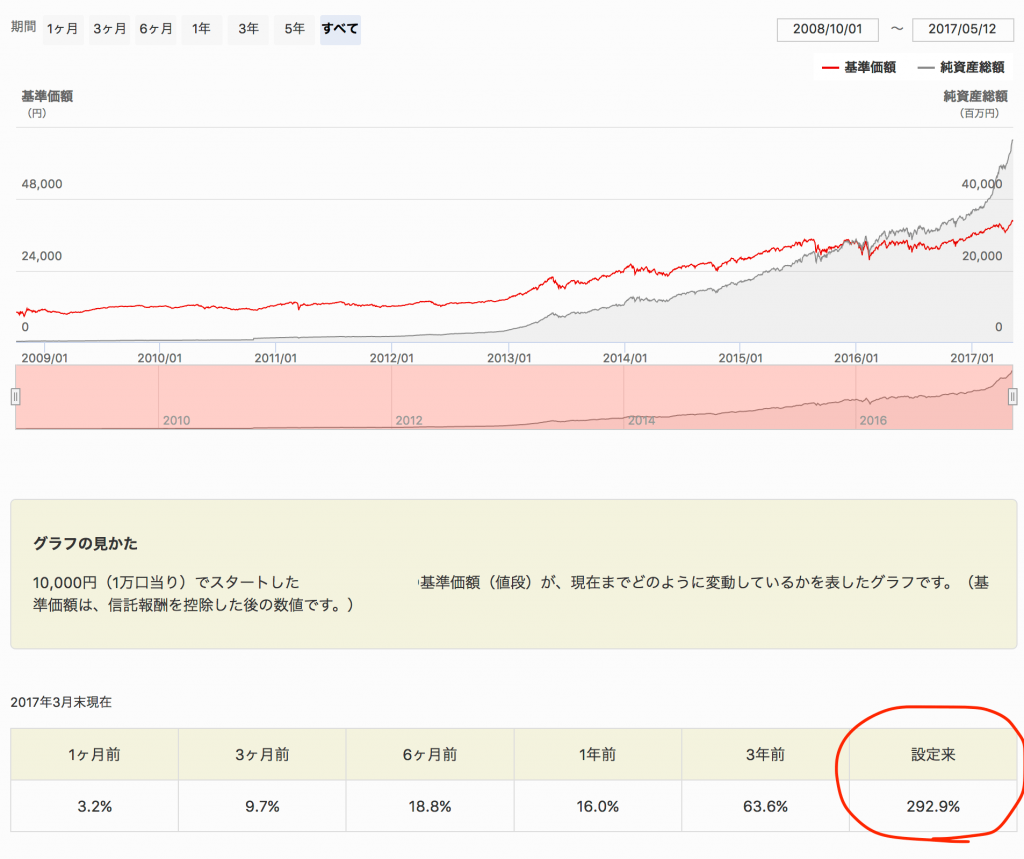1024x859 pixels.
Task: Click the 20,000 right axis value
Action: pyautogui.click(x=982, y=256)
